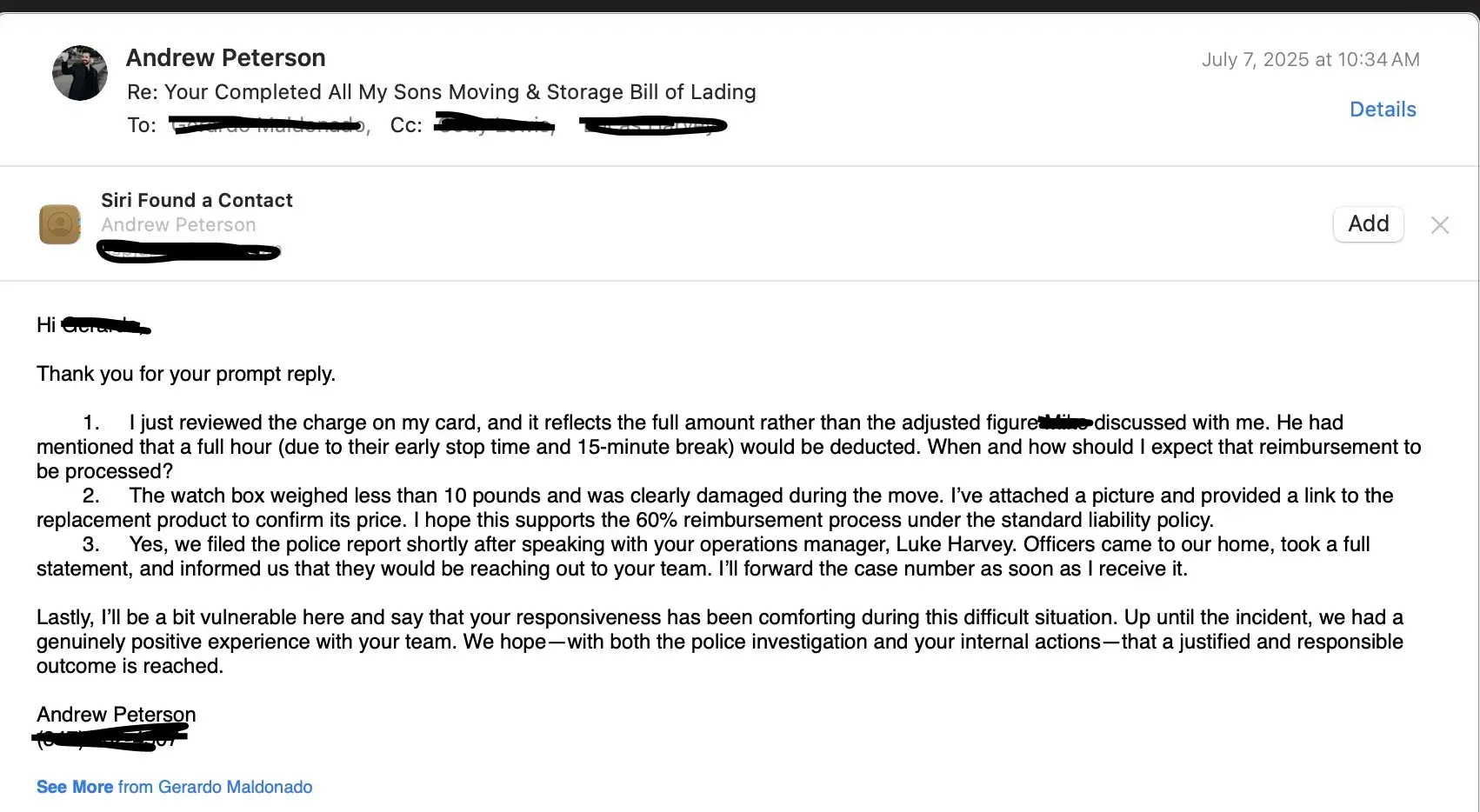
Task: Dismiss the Siri Found a Contact banner
Action: 1439,225
